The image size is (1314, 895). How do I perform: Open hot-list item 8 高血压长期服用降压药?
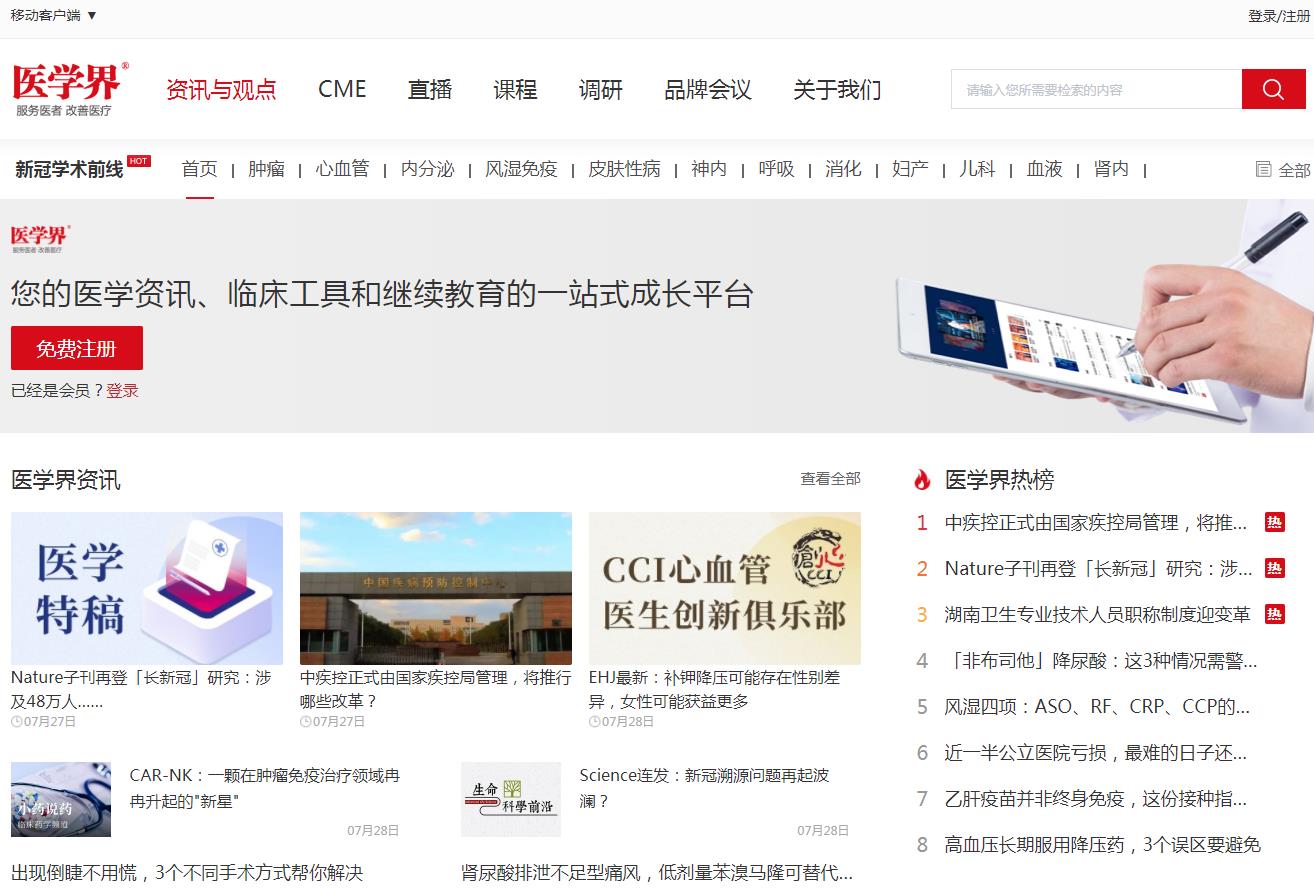click(x=1103, y=844)
